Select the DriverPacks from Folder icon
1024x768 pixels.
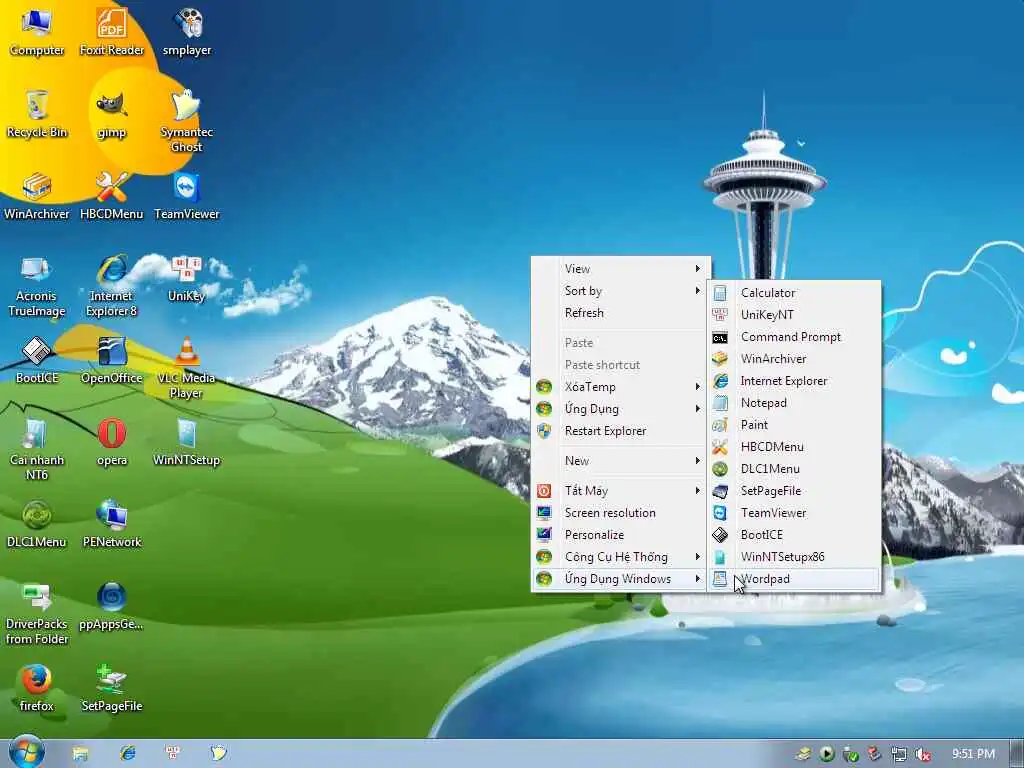pyautogui.click(x=37, y=614)
